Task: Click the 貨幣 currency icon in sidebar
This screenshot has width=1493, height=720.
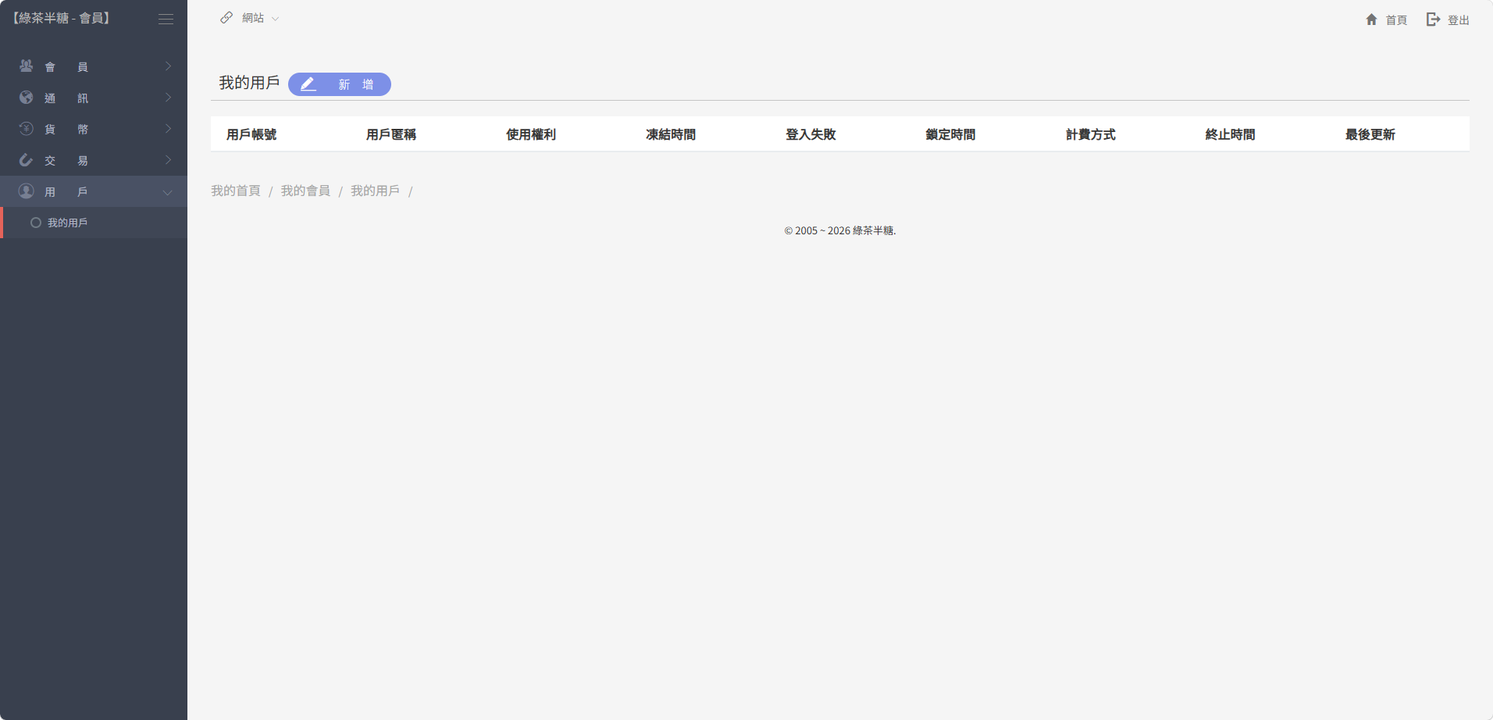Action: click(26, 129)
